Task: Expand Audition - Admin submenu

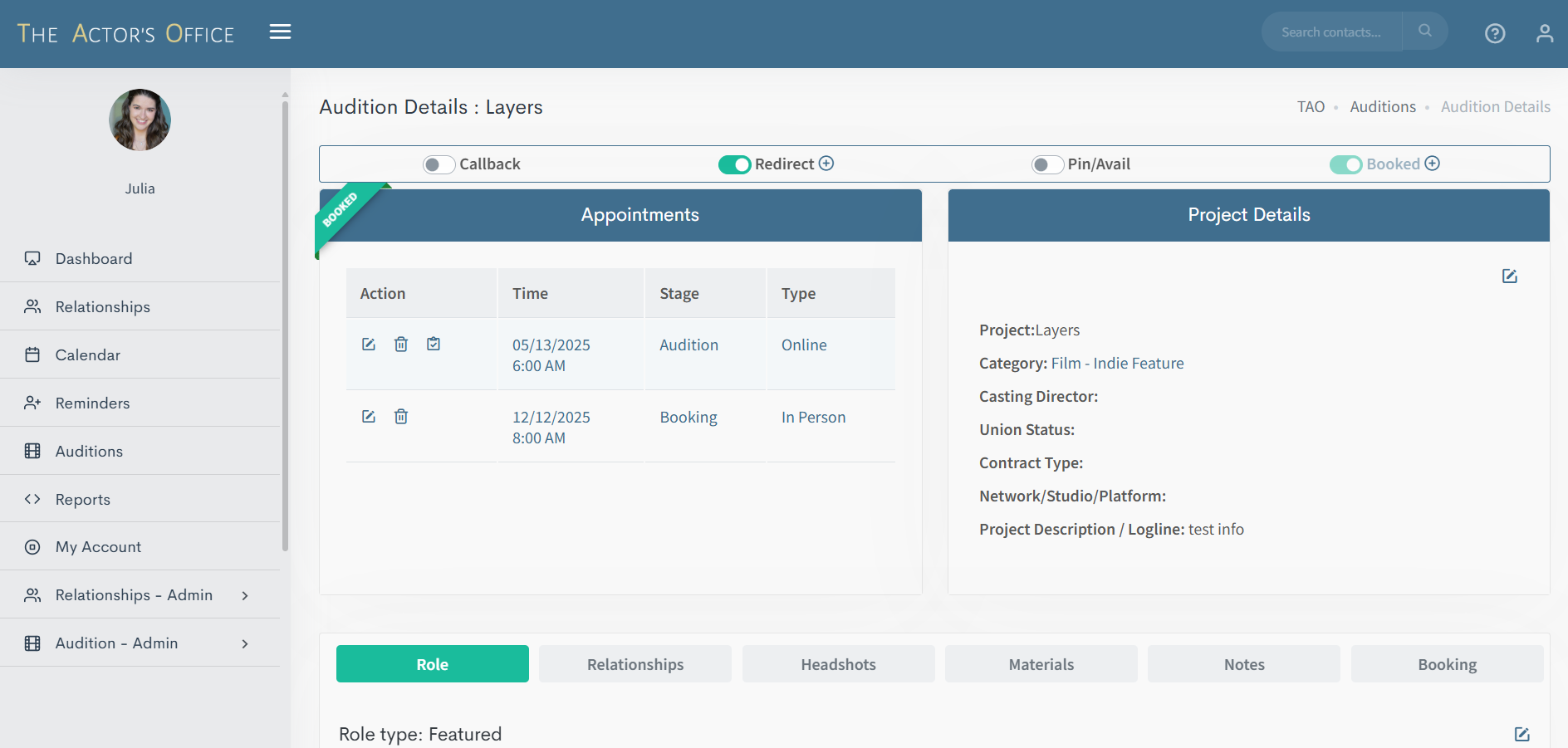Action: point(245,643)
